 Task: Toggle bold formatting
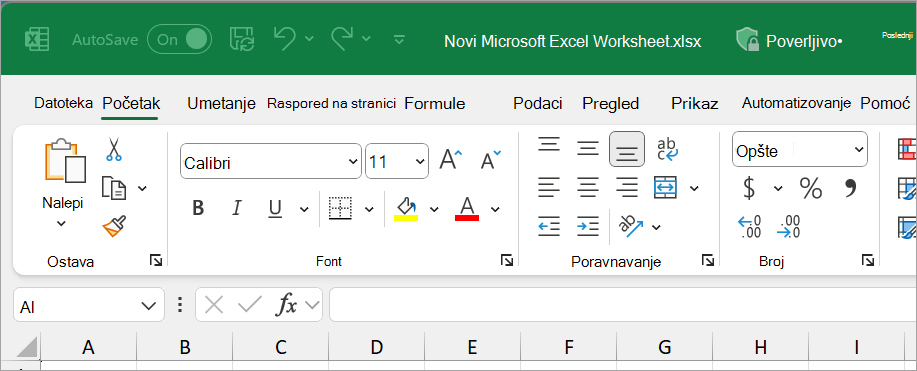(198, 208)
